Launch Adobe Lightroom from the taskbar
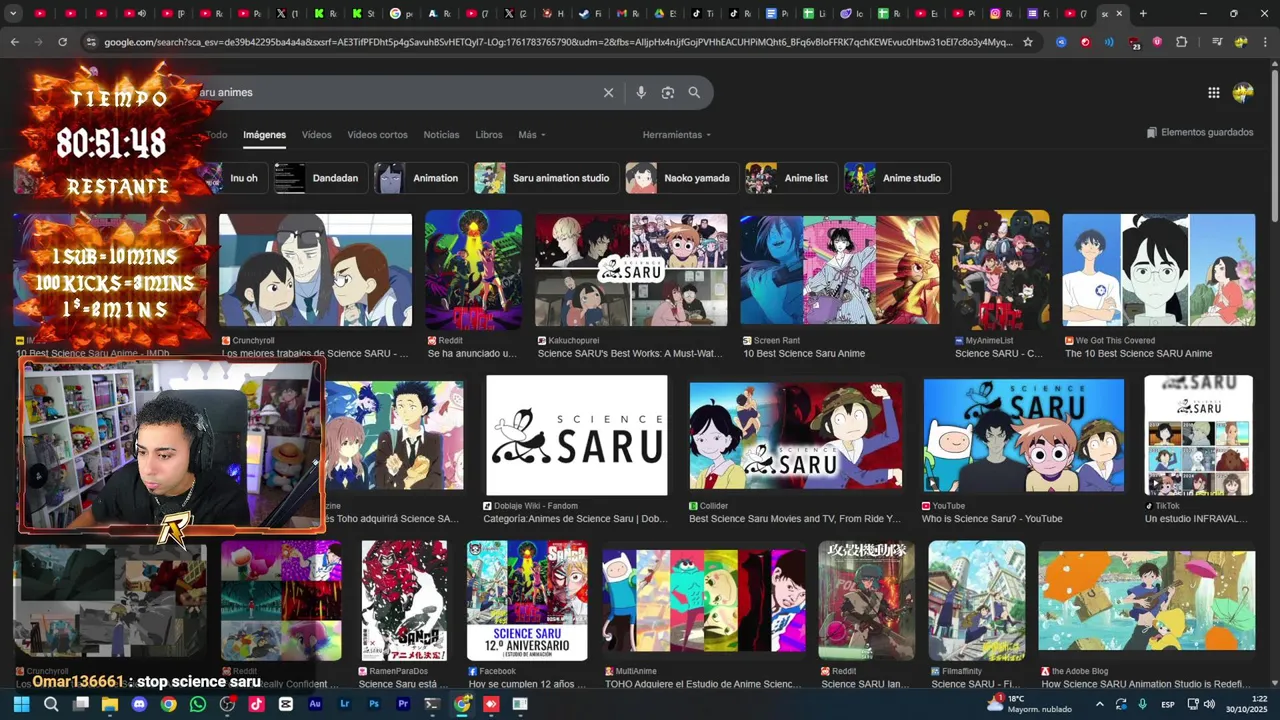Viewport: 1280px width, 720px height. pyautogui.click(x=345, y=704)
